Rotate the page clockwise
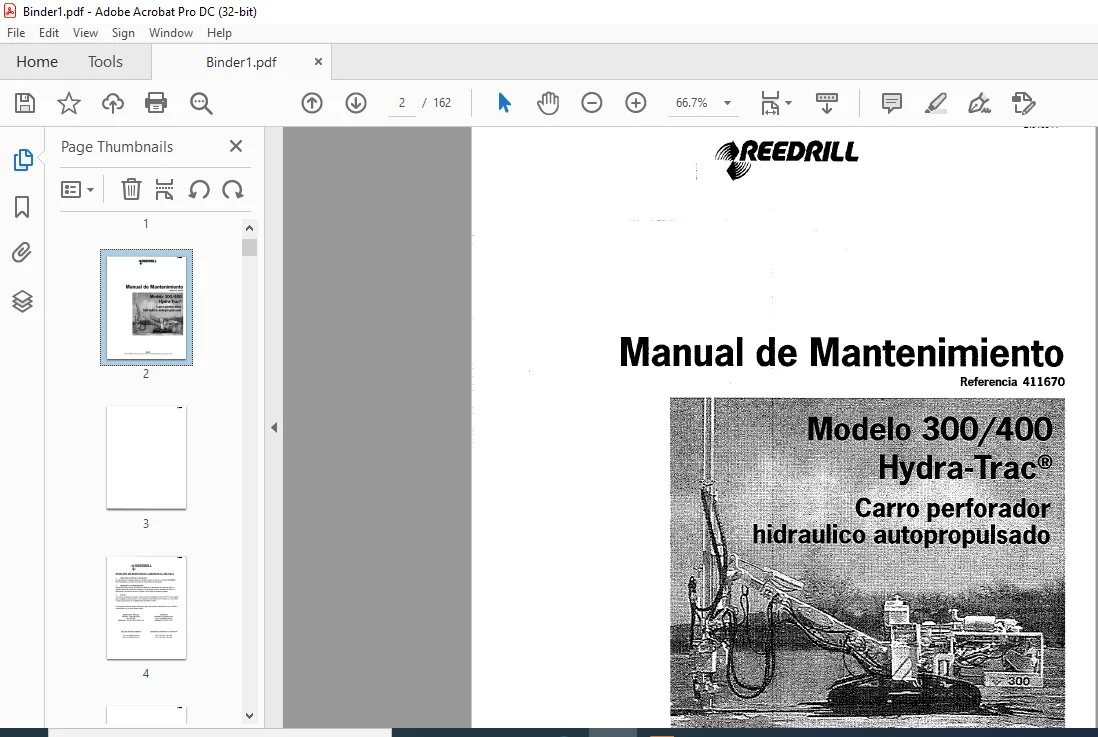 coord(232,189)
